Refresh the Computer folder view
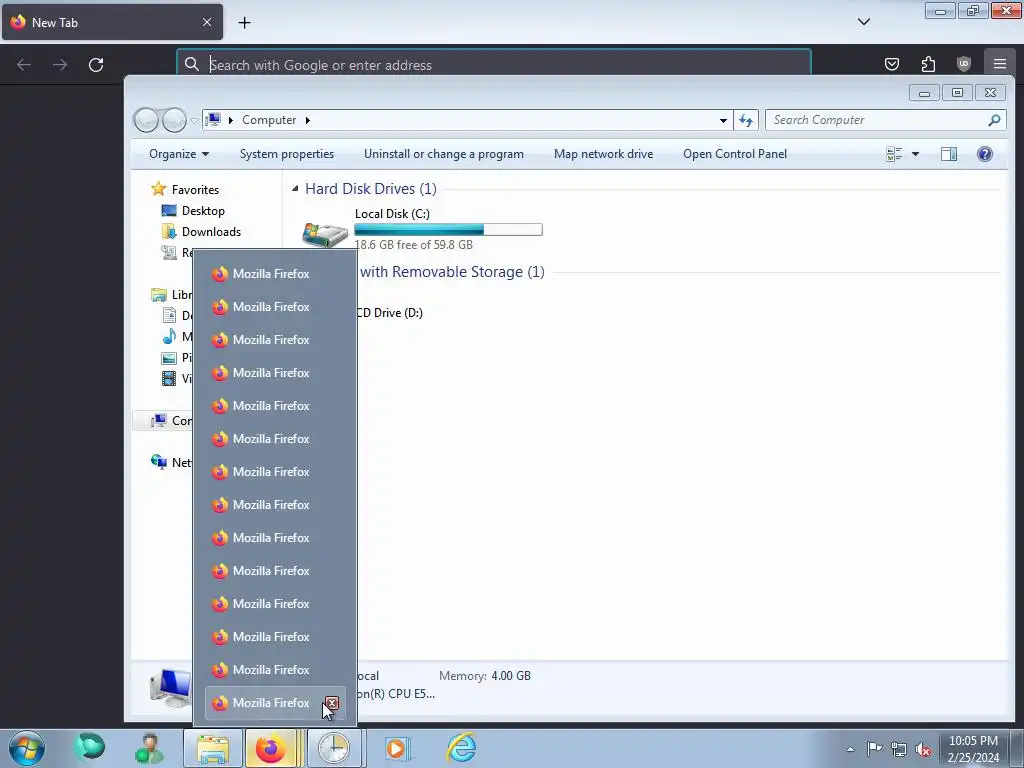Screen dimensions: 1024x768 (x=746, y=120)
